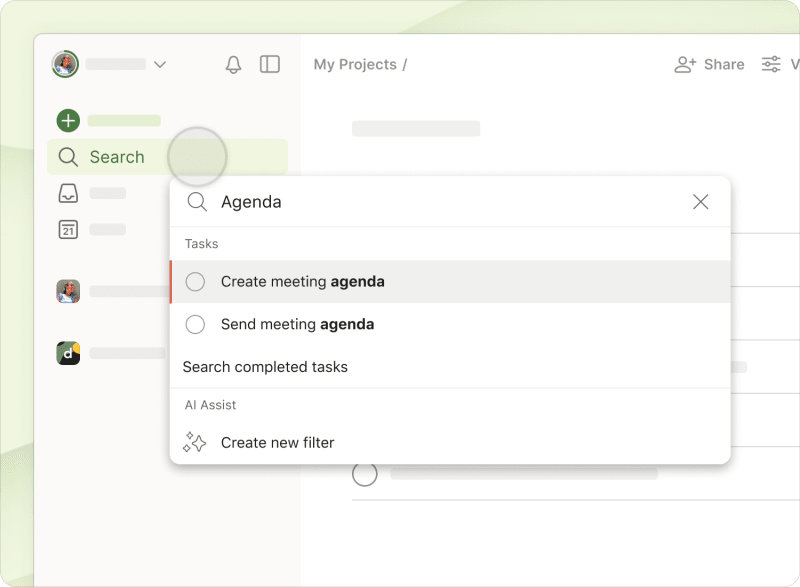Open notifications via the bell icon
This screenshot has height=587, width=800.
pyautogui.click(x=232, y=64)
